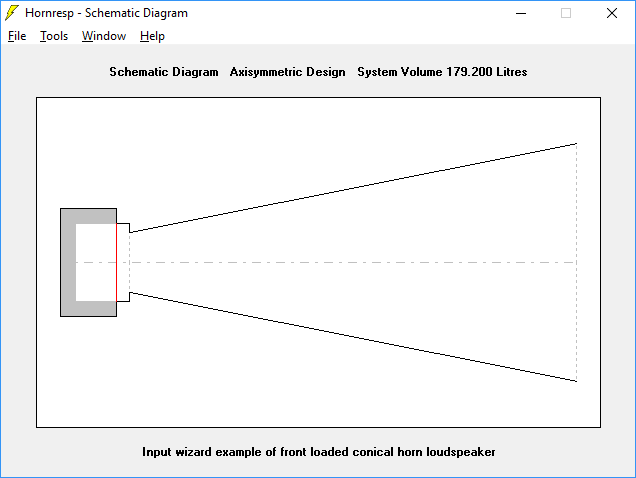Click the Hornresp lightning bolt title icon
Image resolution: width=636 pixels, height=478 pixels.
coord(12,13)
